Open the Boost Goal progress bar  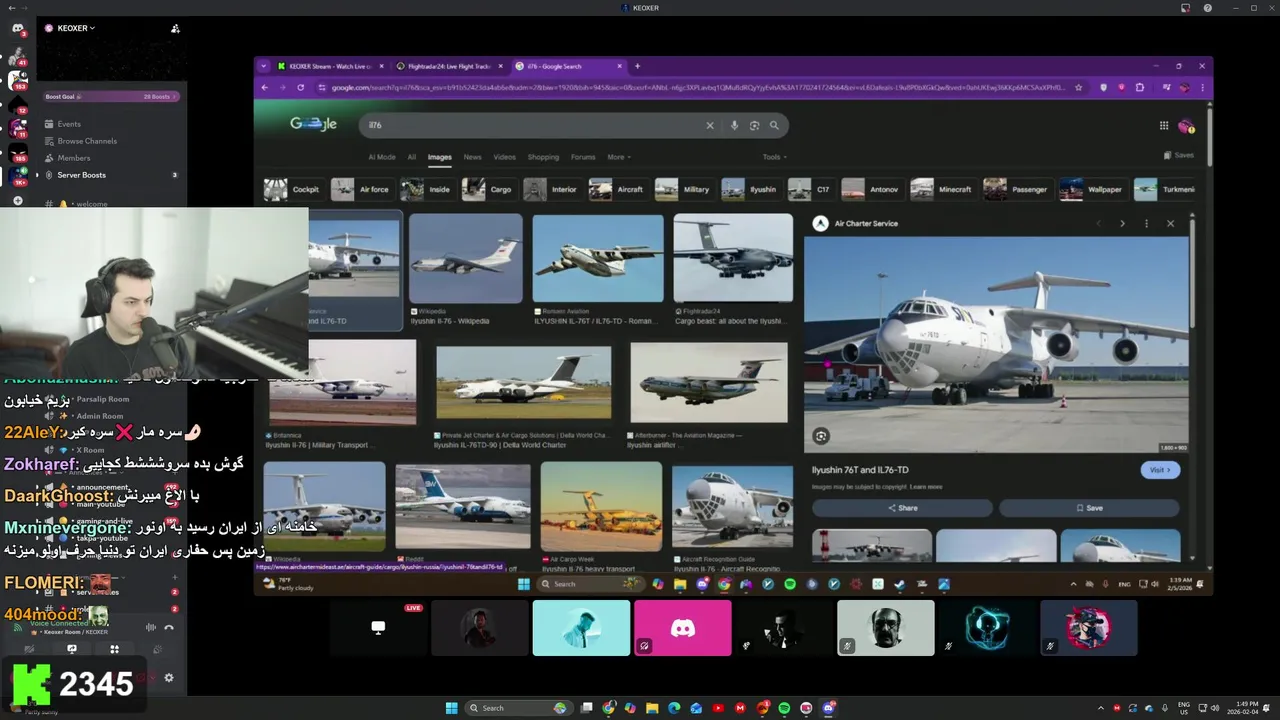(110, 97)
